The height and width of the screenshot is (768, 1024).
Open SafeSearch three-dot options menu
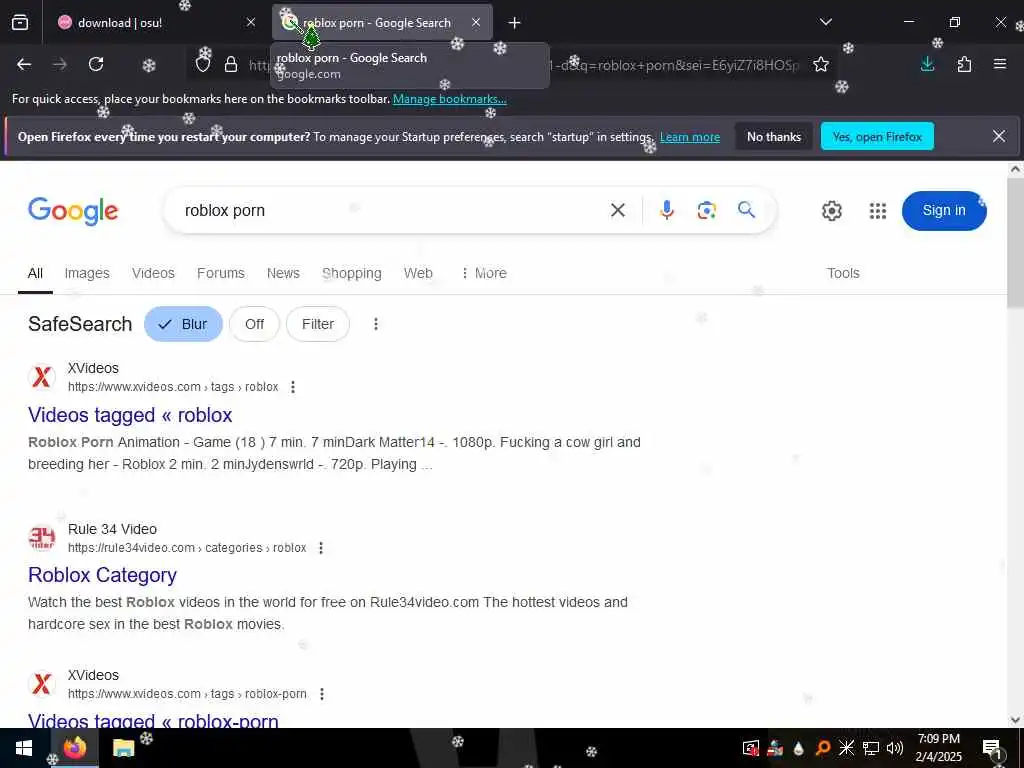[376, 324]
